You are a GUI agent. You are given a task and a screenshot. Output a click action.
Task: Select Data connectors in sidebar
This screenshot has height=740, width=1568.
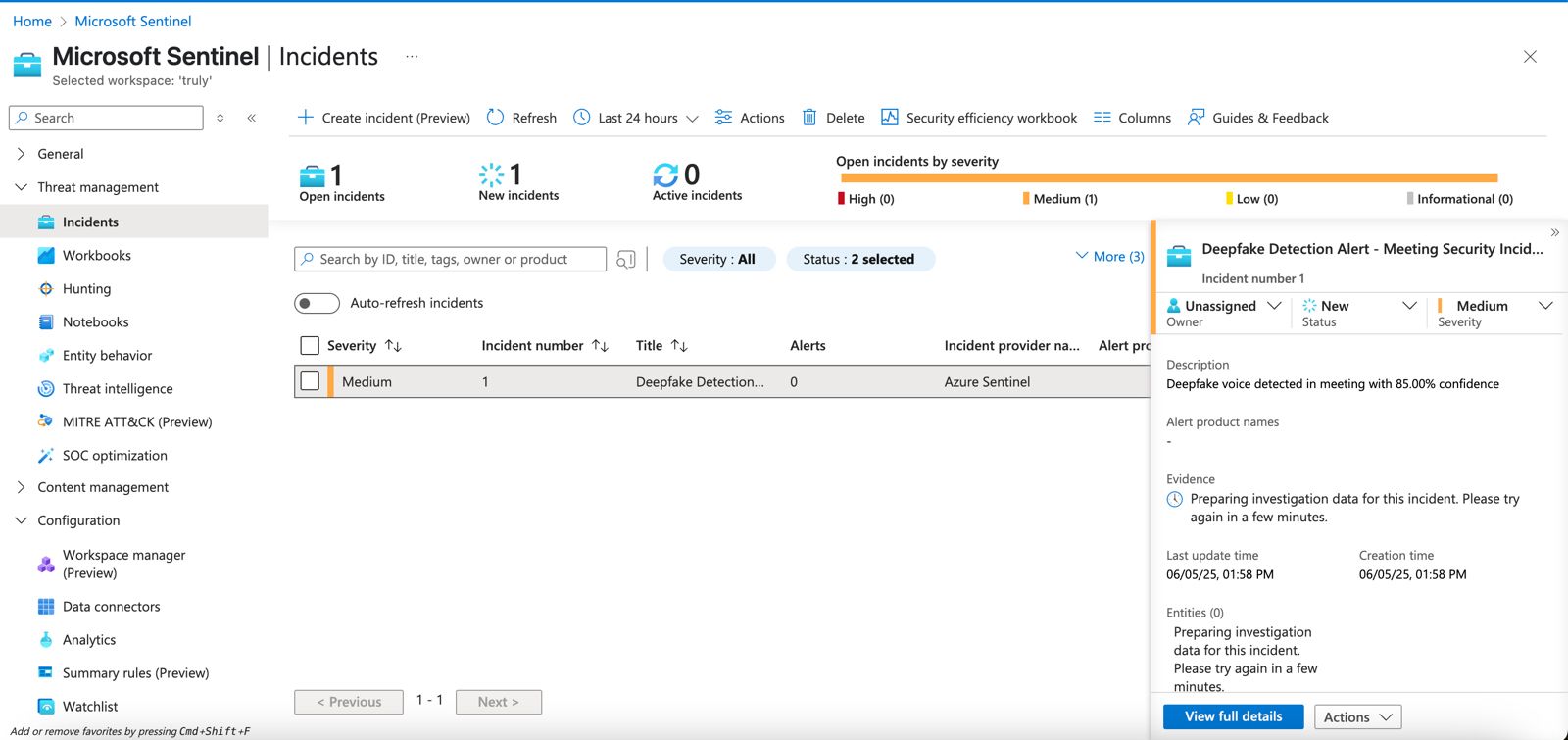tap(112, 607)
